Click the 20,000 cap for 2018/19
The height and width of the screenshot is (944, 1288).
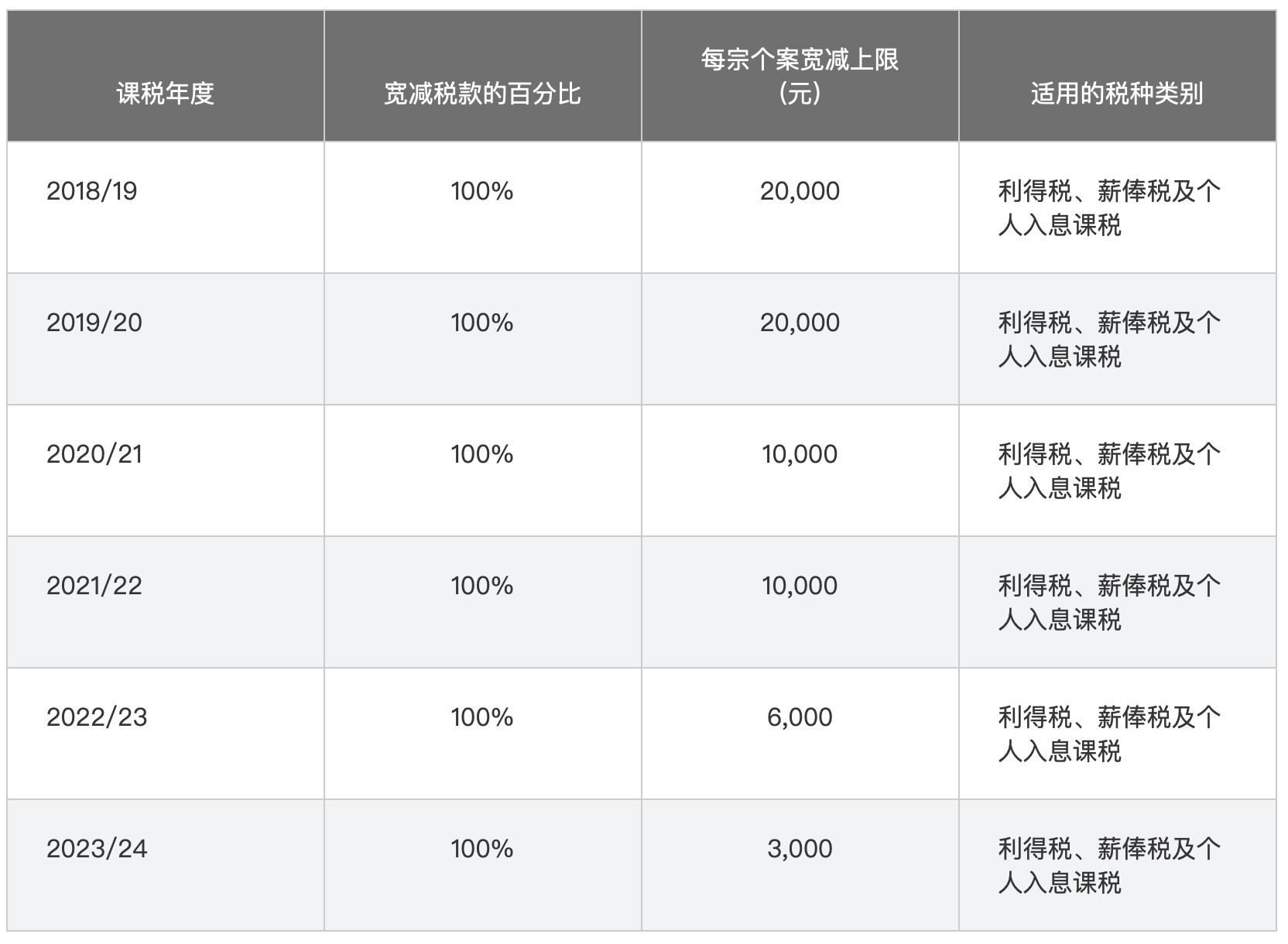[x=800, y=191]
